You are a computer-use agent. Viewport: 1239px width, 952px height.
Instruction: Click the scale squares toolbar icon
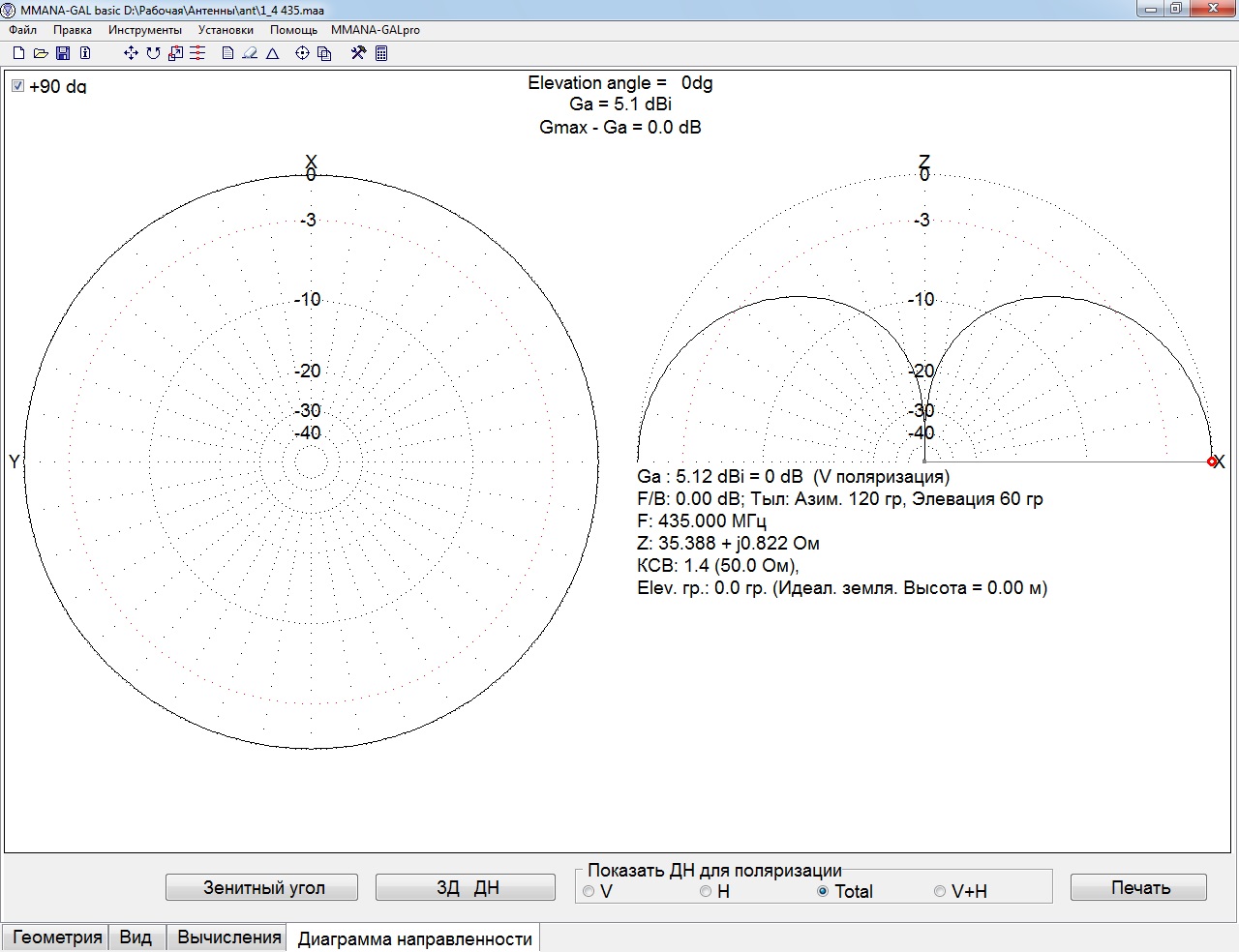(175, 53)
